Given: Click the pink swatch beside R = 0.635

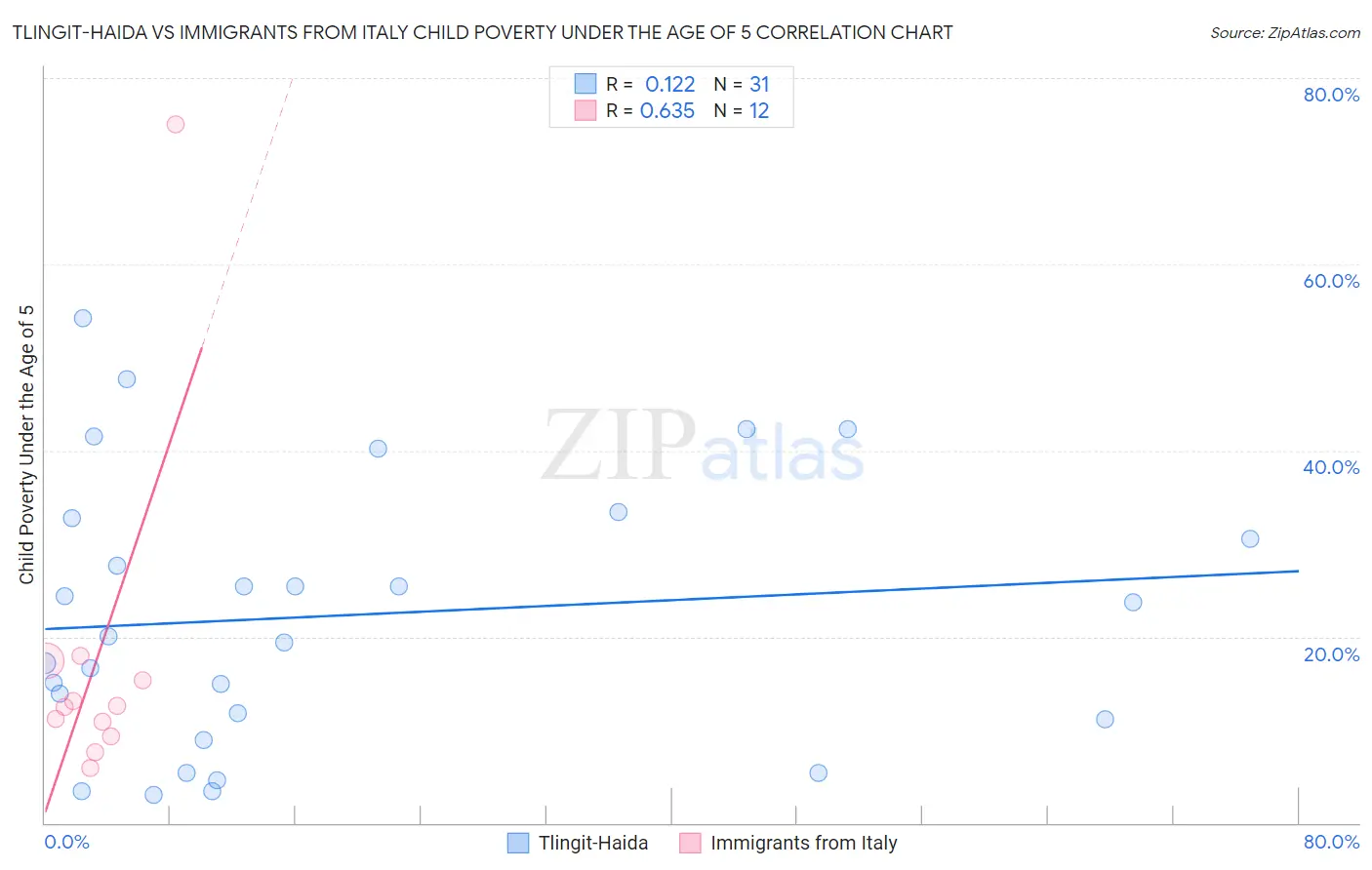Looking at the screenshot, I should 585,110.
